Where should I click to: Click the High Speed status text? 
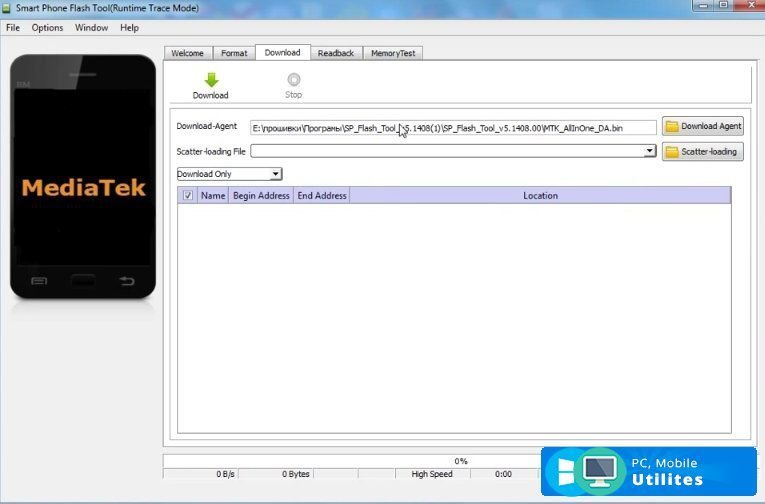click(432, 474)
